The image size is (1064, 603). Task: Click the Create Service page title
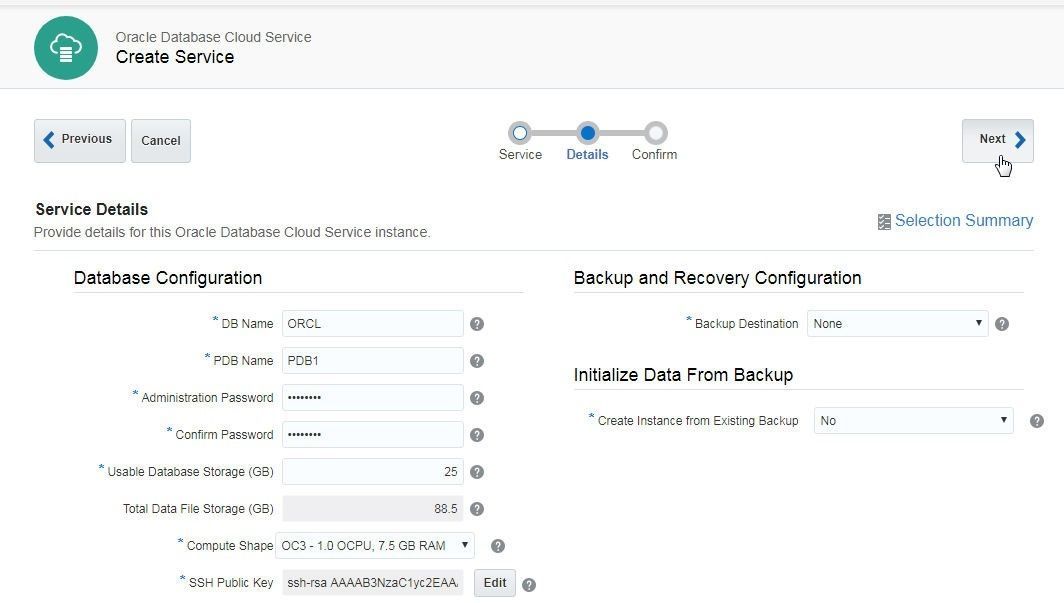175,57
